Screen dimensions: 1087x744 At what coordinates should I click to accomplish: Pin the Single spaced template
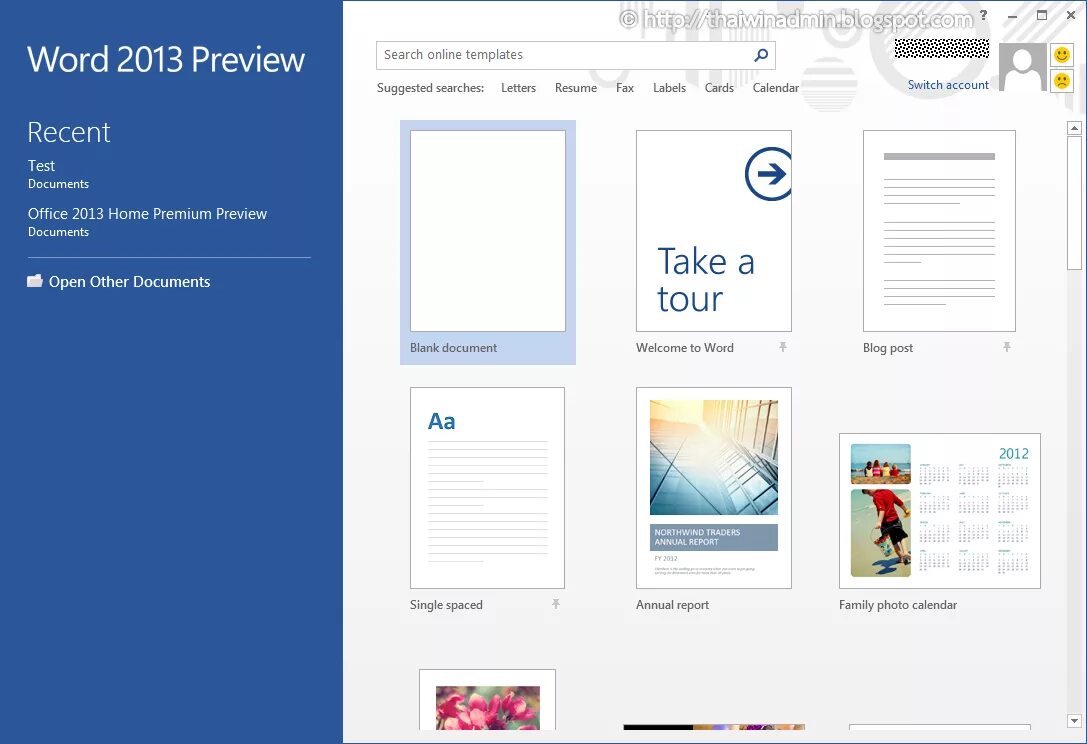[x=555, y=604]
